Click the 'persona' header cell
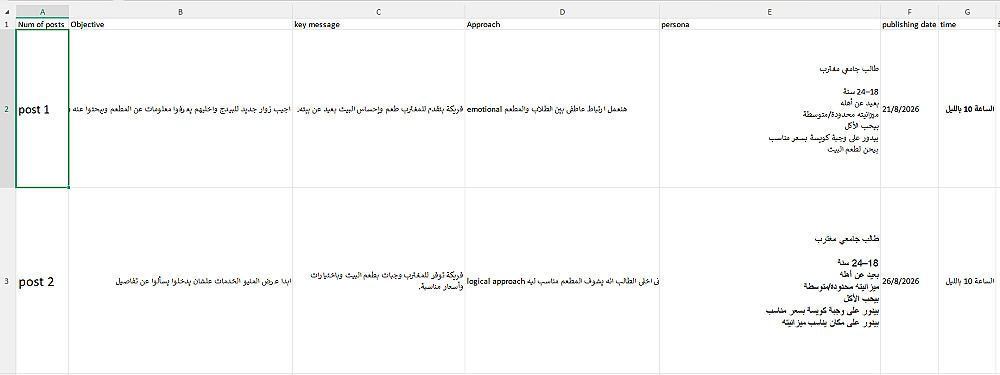The width and height of the screenshot is (1000, 375). (x=770, y=24)
